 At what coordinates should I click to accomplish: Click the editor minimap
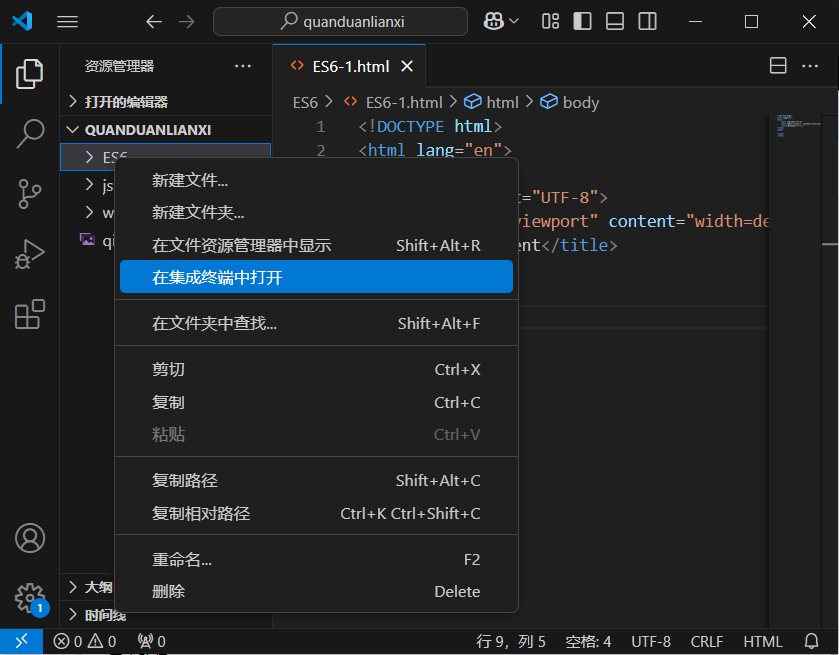click(x=796, y=180)
